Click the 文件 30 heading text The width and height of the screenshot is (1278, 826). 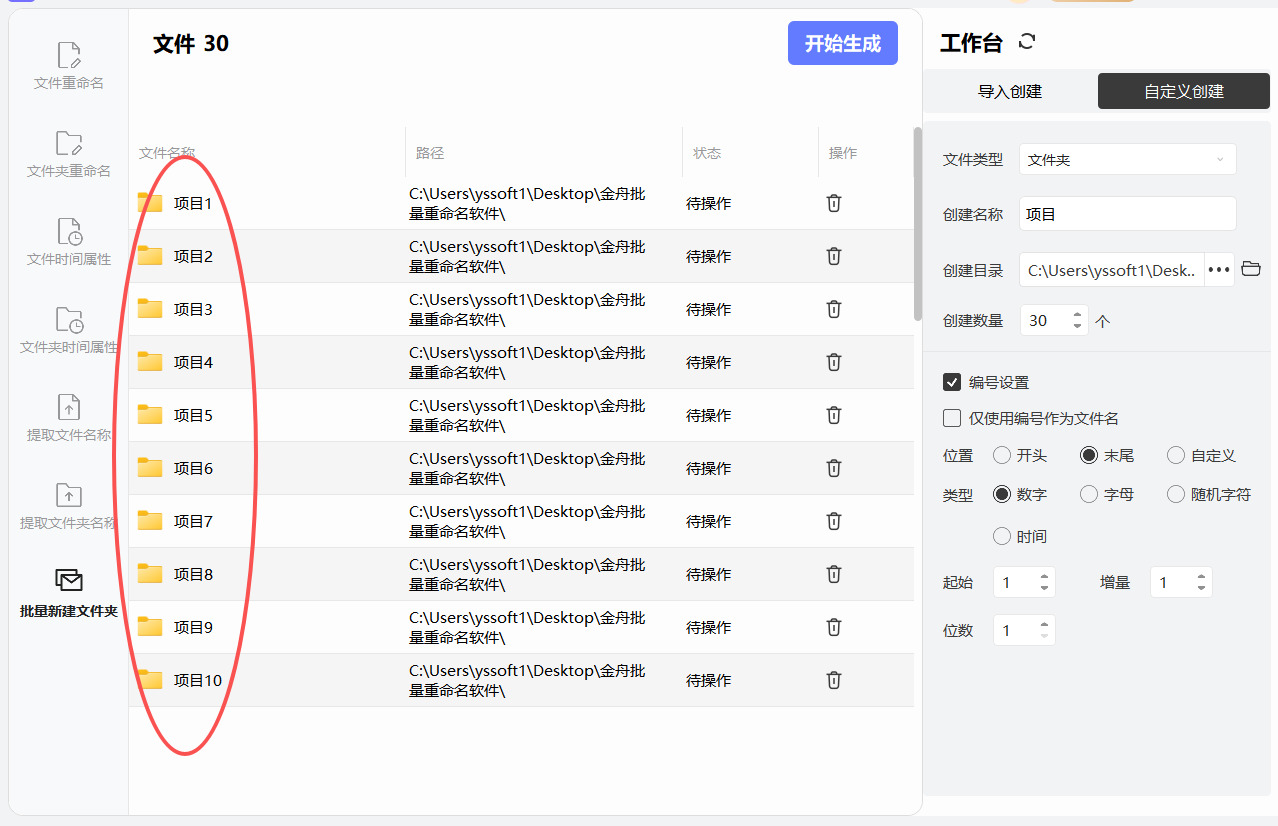pos(191,43)
